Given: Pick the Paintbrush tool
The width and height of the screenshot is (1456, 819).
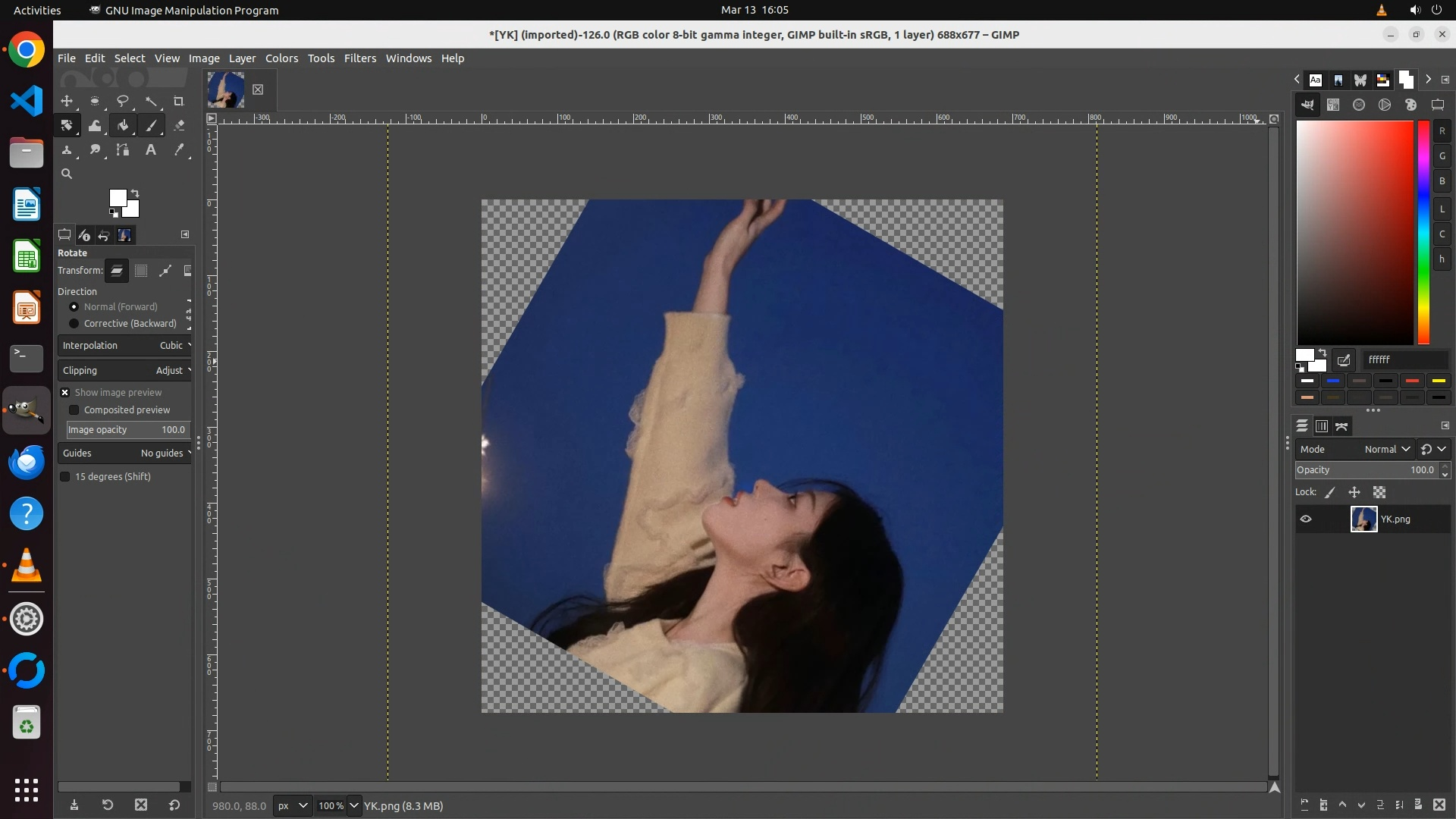Looking at the screenshot, I should tap(152, 126).
